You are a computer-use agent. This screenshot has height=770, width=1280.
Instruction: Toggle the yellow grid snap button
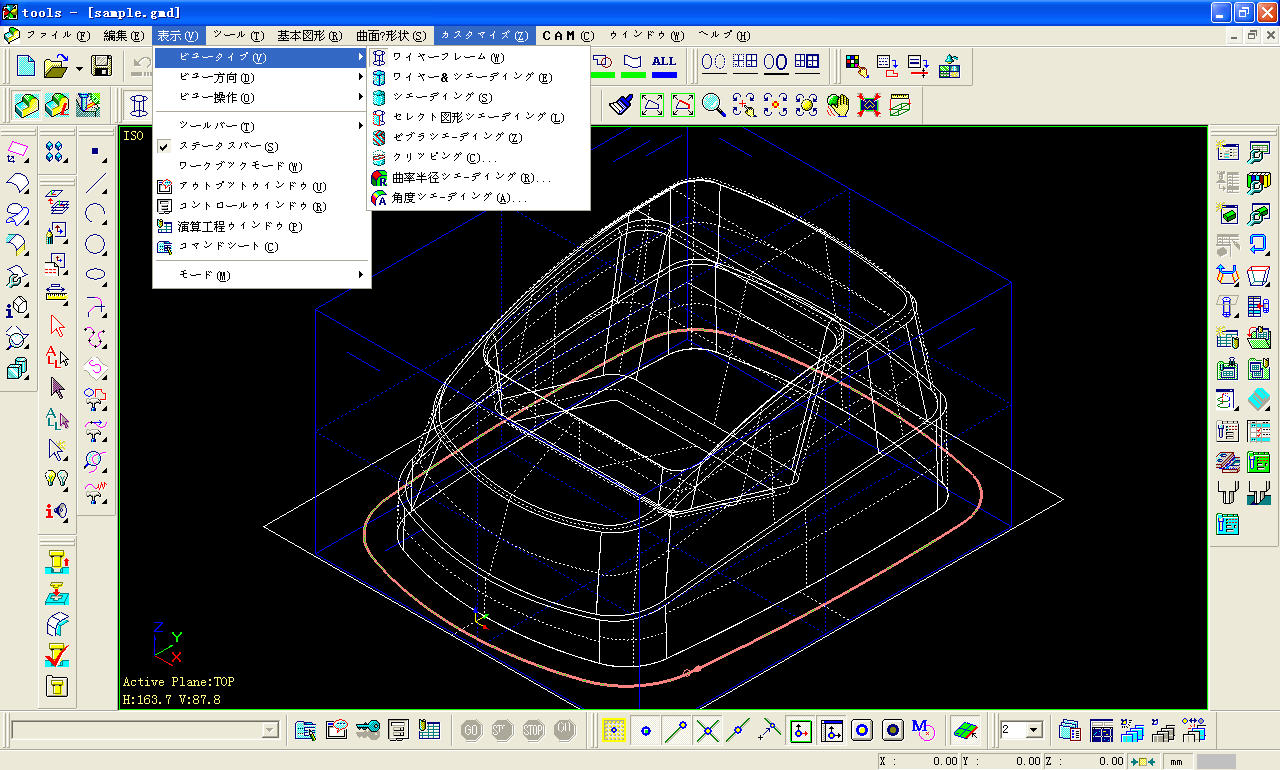[615, 731]
